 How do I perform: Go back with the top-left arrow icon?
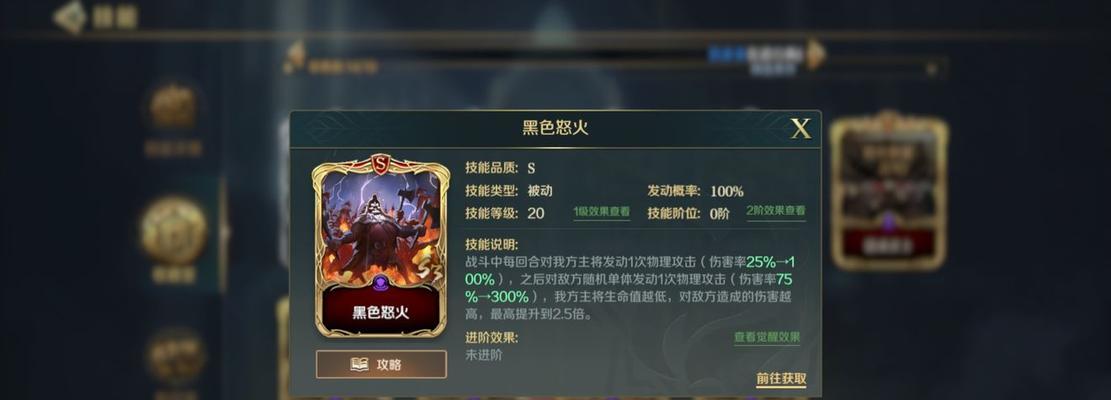coord(70,18)
